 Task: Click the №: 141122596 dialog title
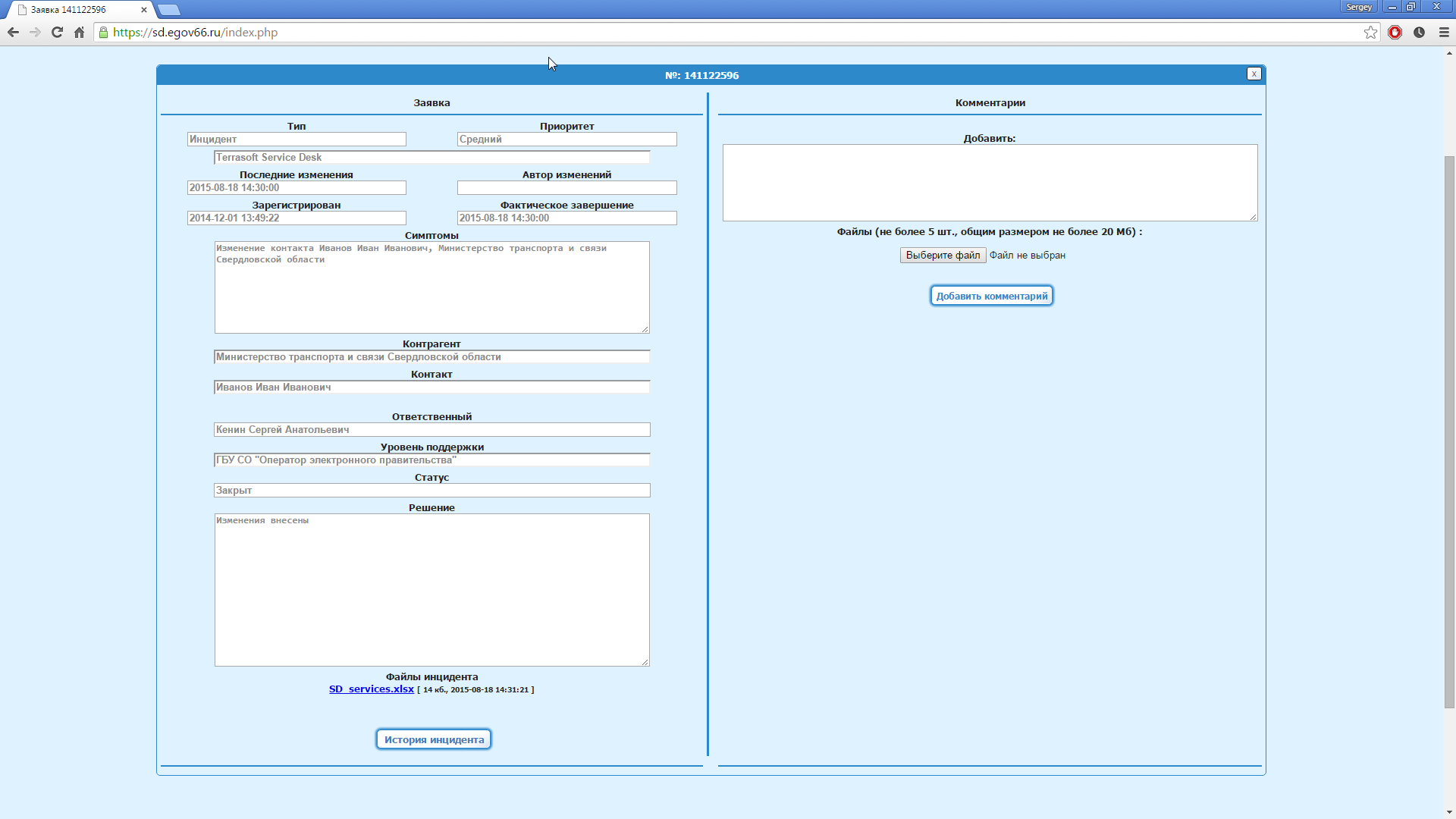click(x=701, y=76)
